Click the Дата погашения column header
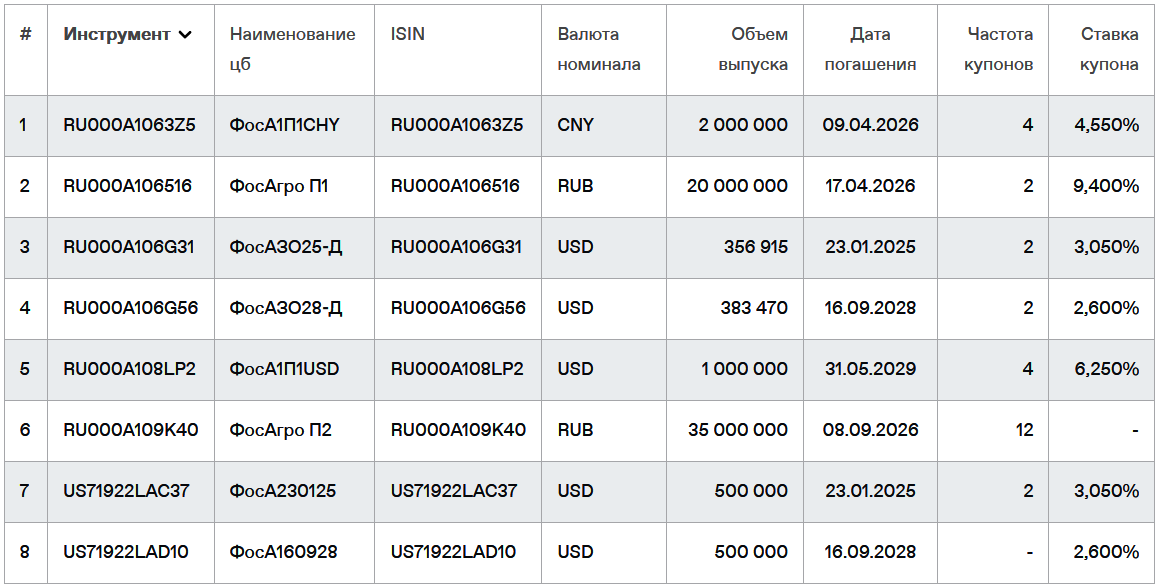The image size is (1159, 587). tap(870, 49)
